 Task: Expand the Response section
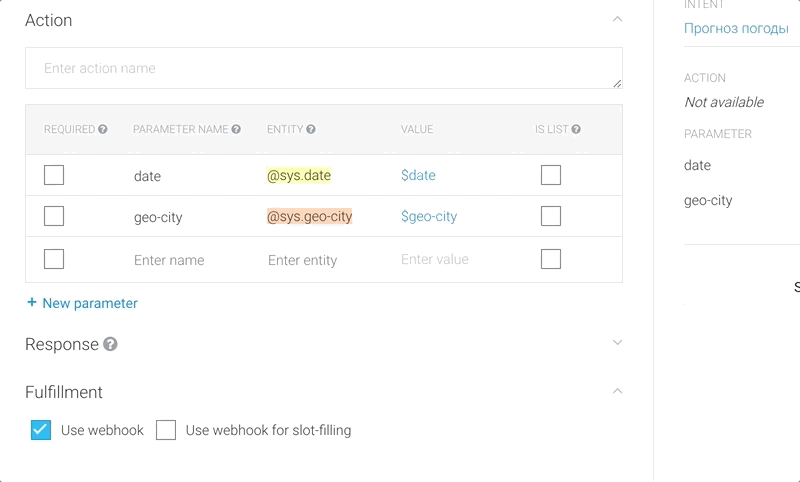click(x=617, y=343)
